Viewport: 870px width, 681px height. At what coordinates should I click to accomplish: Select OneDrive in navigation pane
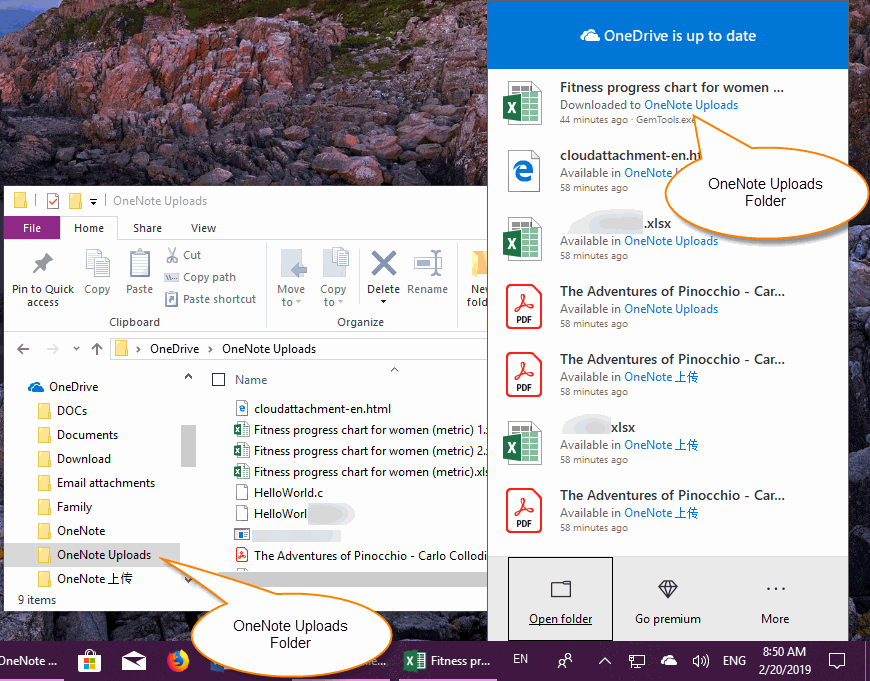click(x=63, y=387)
